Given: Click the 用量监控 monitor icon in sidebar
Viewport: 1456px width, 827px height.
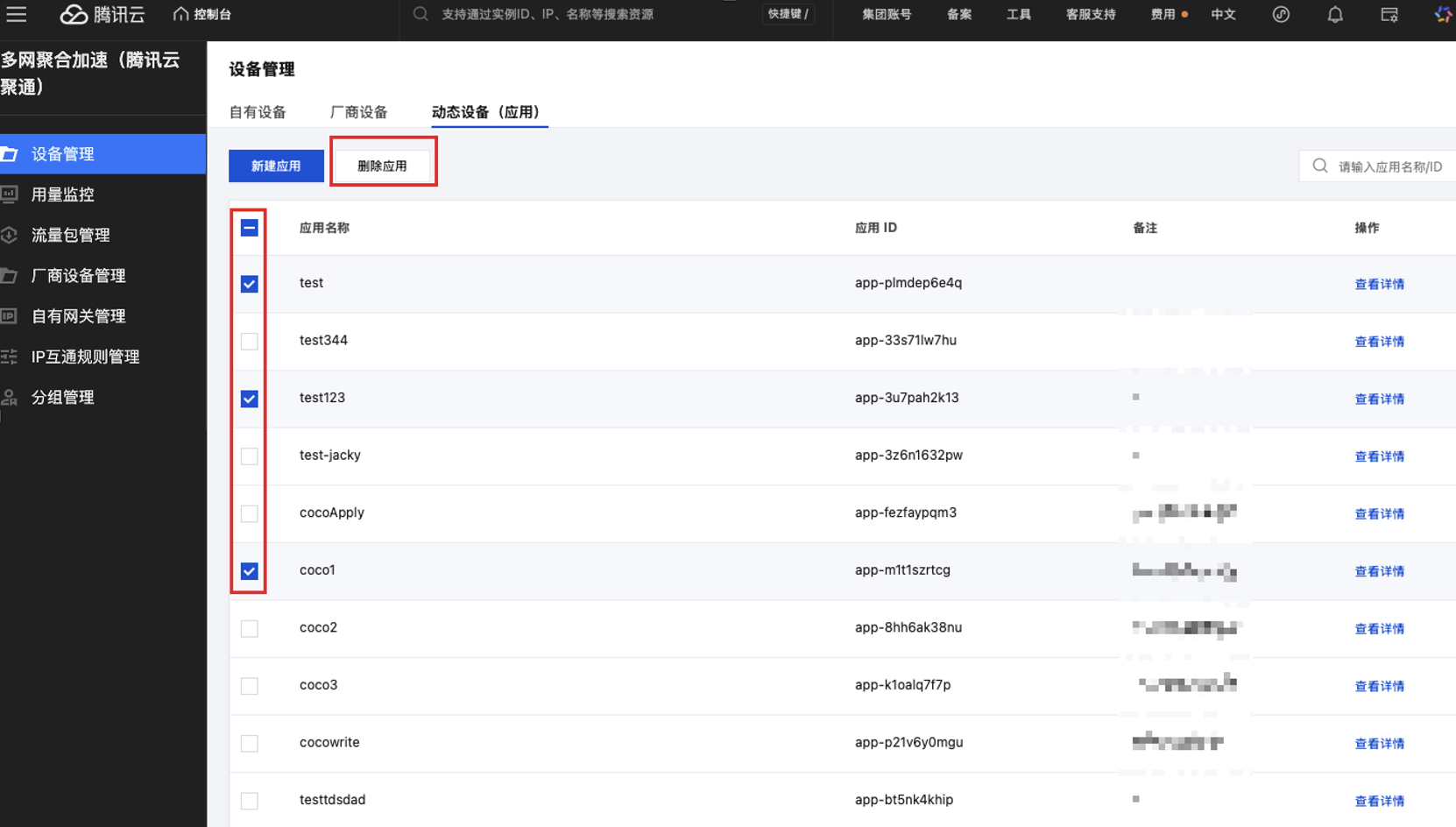Looking at the screenshot, I should pyautogui.click(x=10, y=194).
